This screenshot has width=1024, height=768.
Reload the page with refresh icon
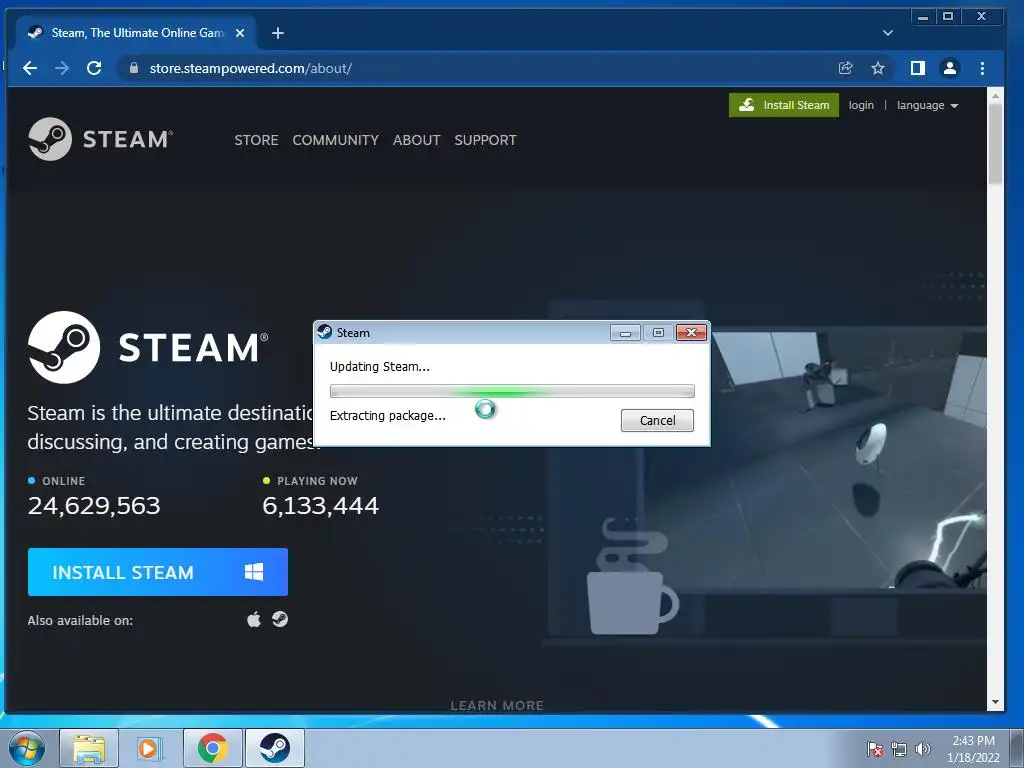[x=94, y=68]
